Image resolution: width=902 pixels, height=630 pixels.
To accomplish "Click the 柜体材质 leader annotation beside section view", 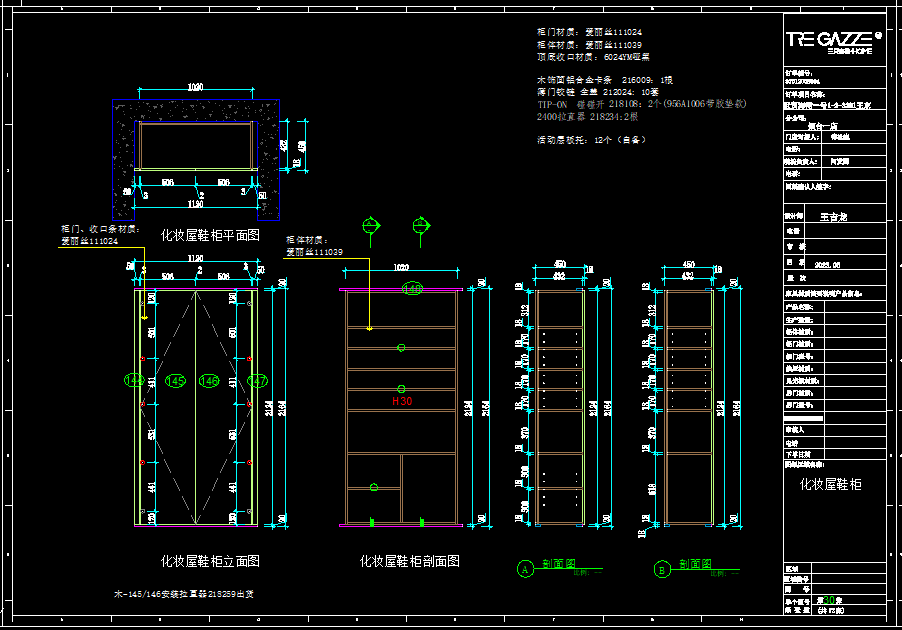I will coord(315,246).
